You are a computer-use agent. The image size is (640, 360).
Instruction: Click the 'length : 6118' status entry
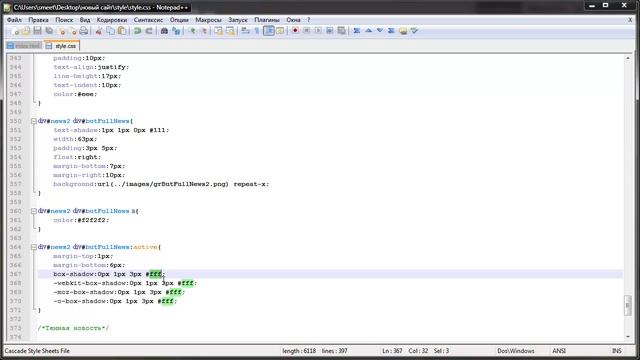tap(299, 351)
